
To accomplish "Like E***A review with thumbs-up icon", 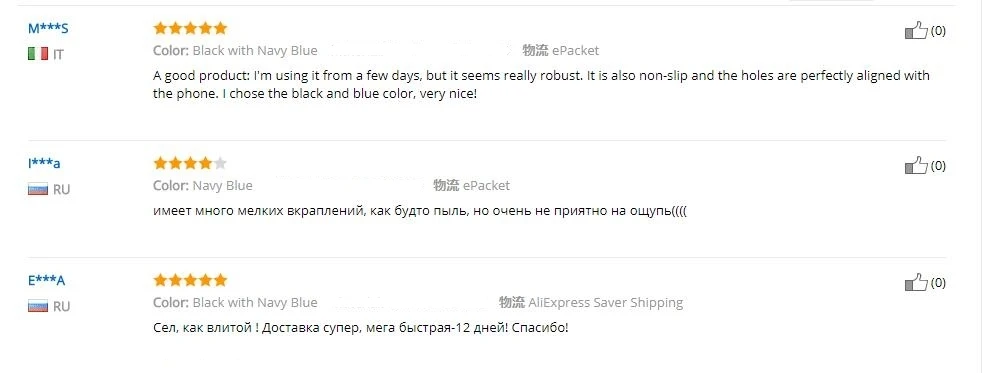I will click(x=916, y=283).
